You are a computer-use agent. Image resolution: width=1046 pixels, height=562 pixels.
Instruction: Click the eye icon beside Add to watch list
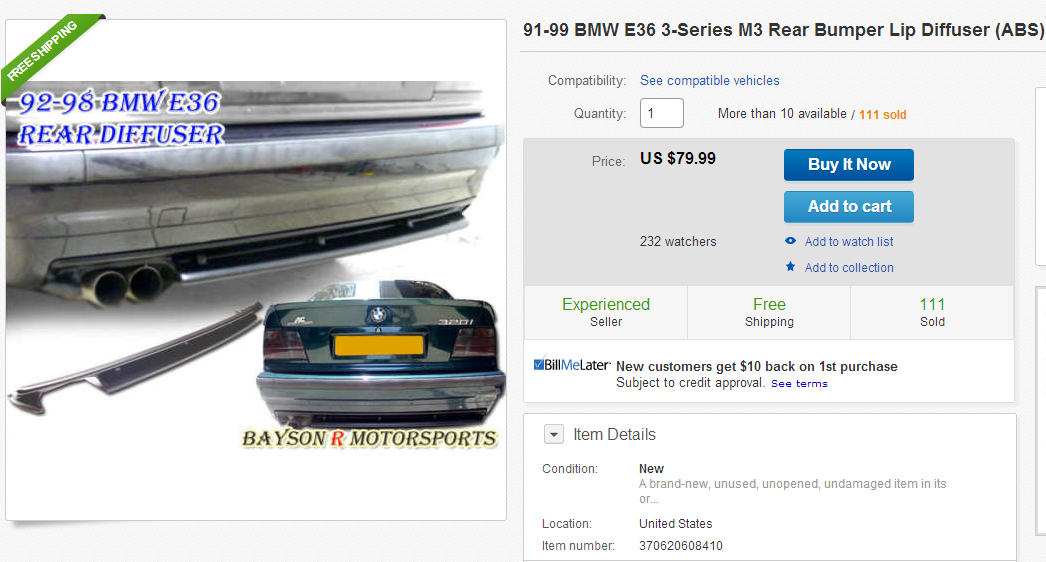coord(791,241)
